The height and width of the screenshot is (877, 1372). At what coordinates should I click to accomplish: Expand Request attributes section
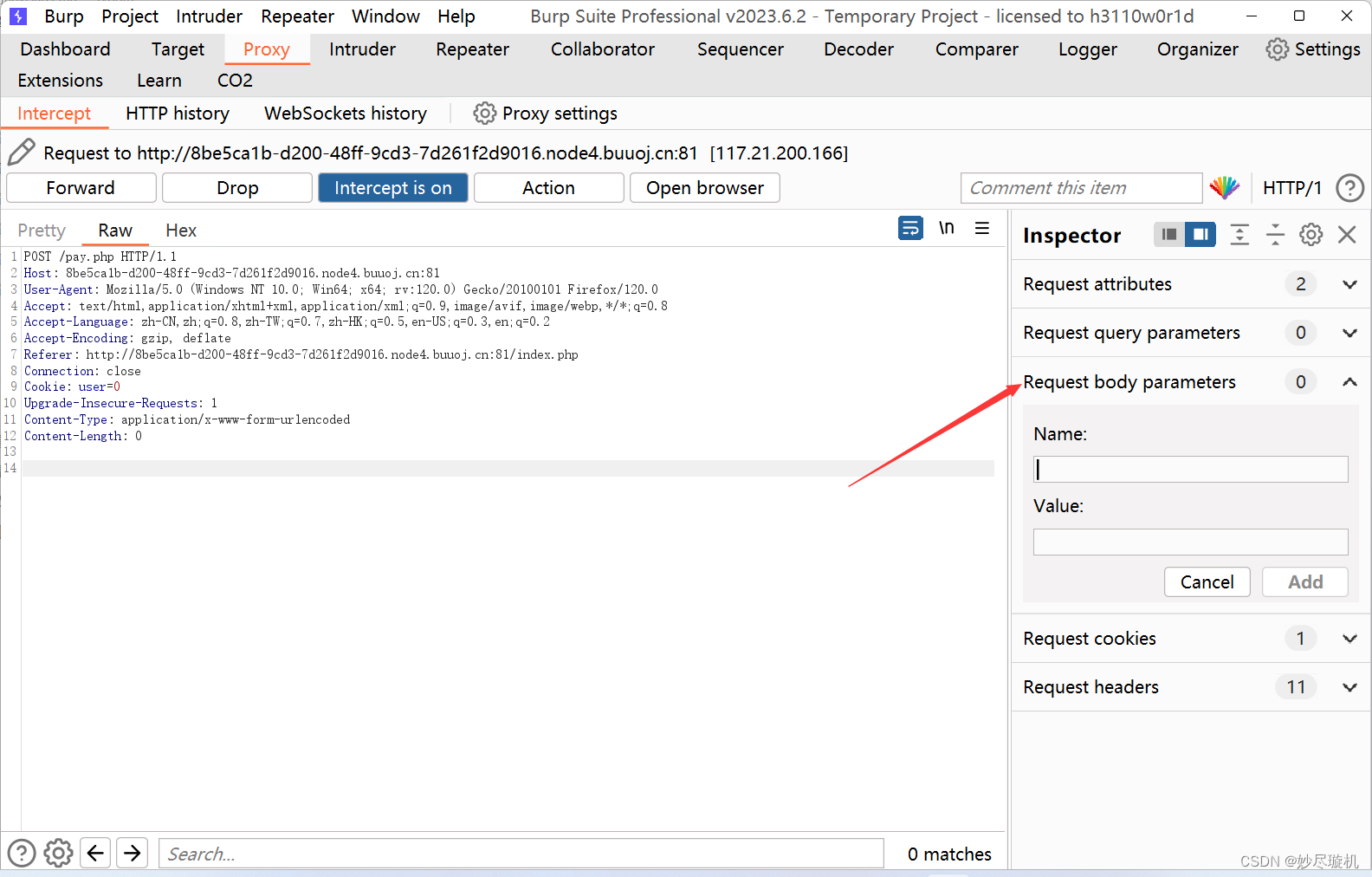[1349, 284]
